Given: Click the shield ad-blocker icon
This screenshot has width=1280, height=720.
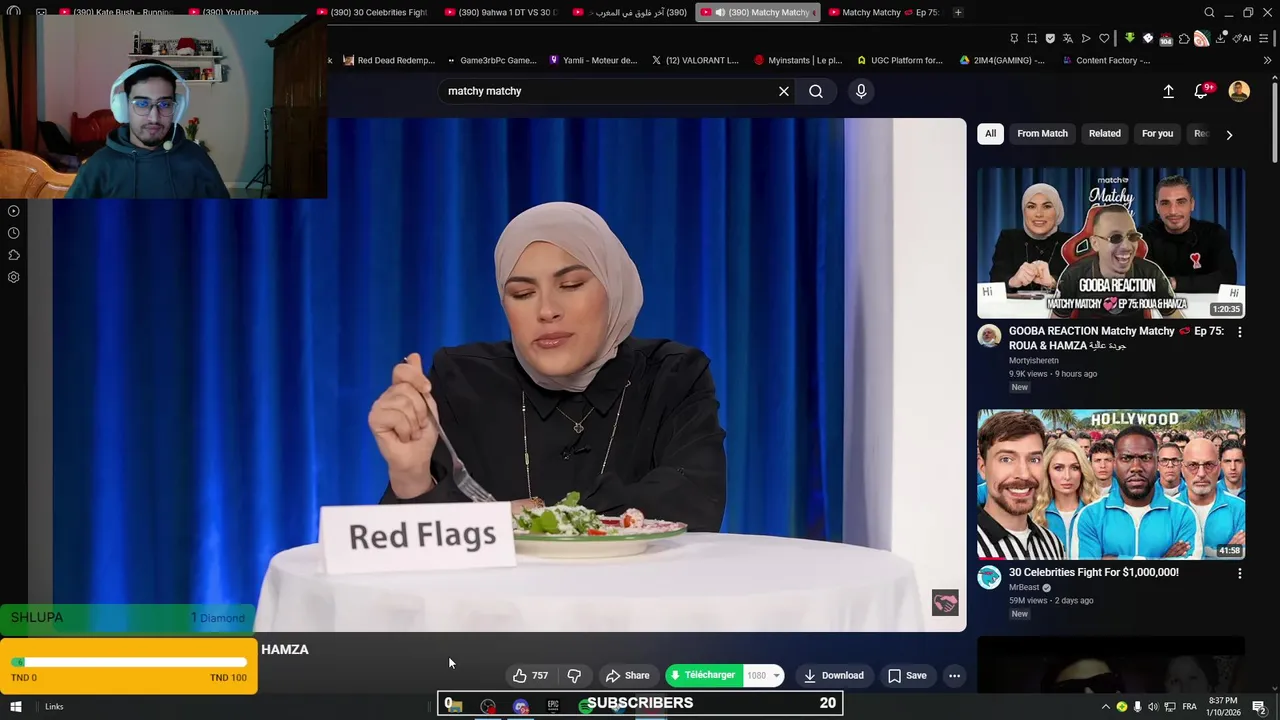Looking at the screenshot, I should 1050,38.
